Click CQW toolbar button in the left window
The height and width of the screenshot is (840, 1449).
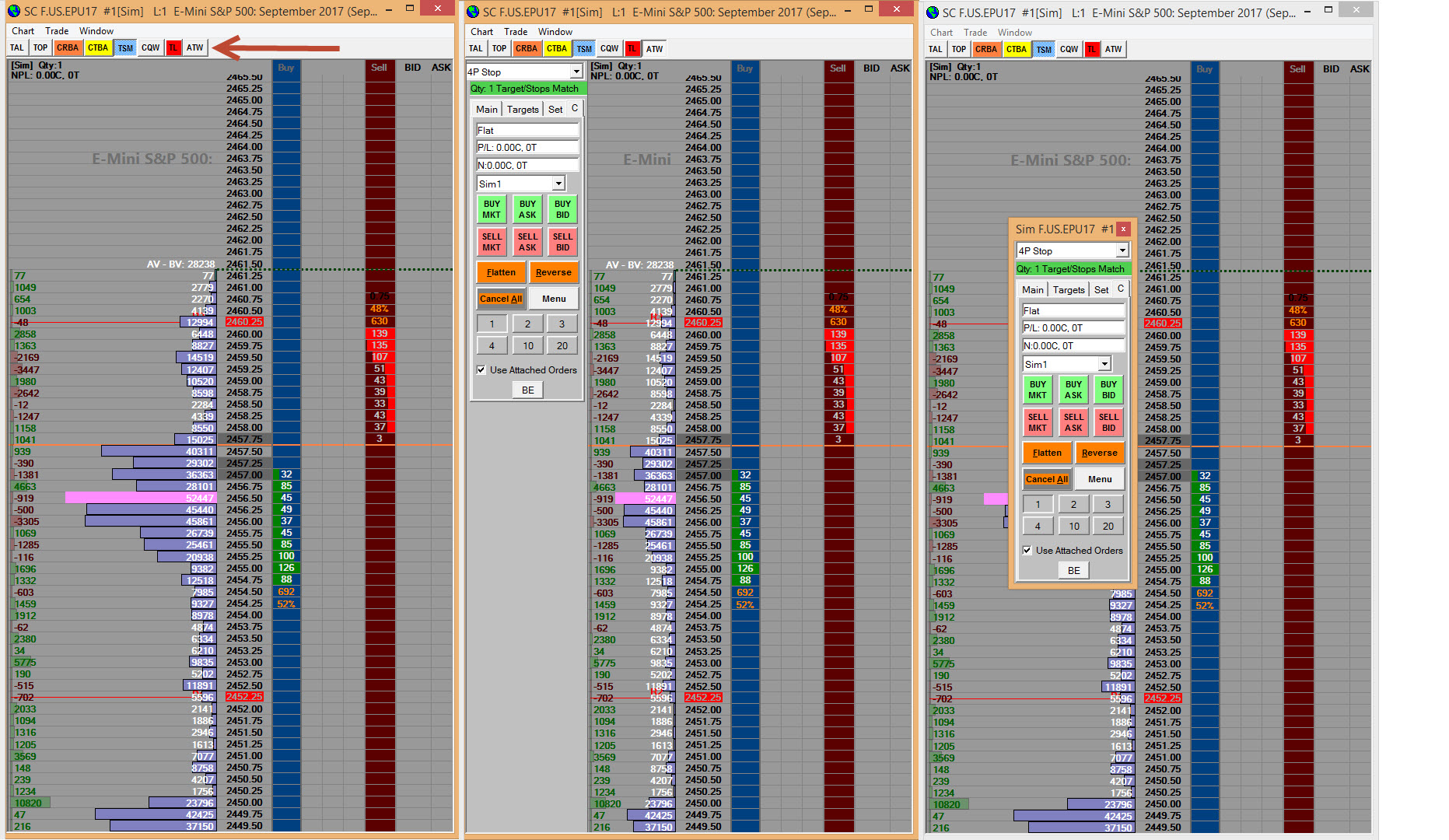(x=151, y=48)
